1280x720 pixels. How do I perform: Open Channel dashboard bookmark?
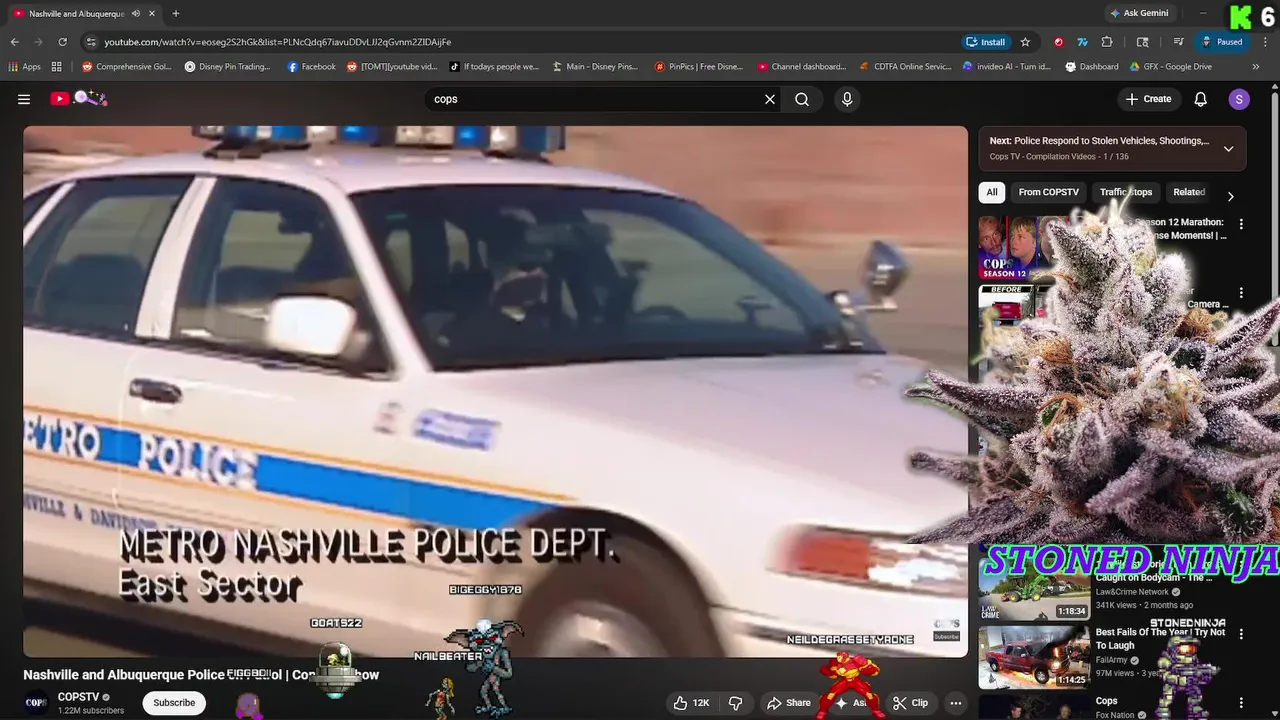pos(801,67)
